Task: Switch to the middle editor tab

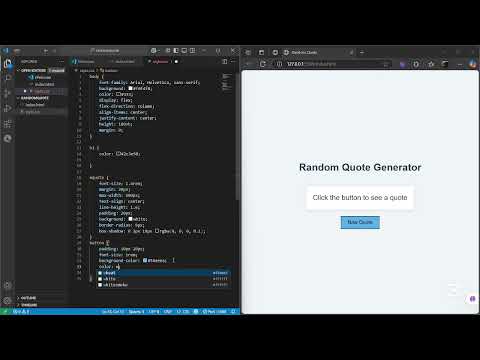Action: pyautogui.click(x=124, y=61)
